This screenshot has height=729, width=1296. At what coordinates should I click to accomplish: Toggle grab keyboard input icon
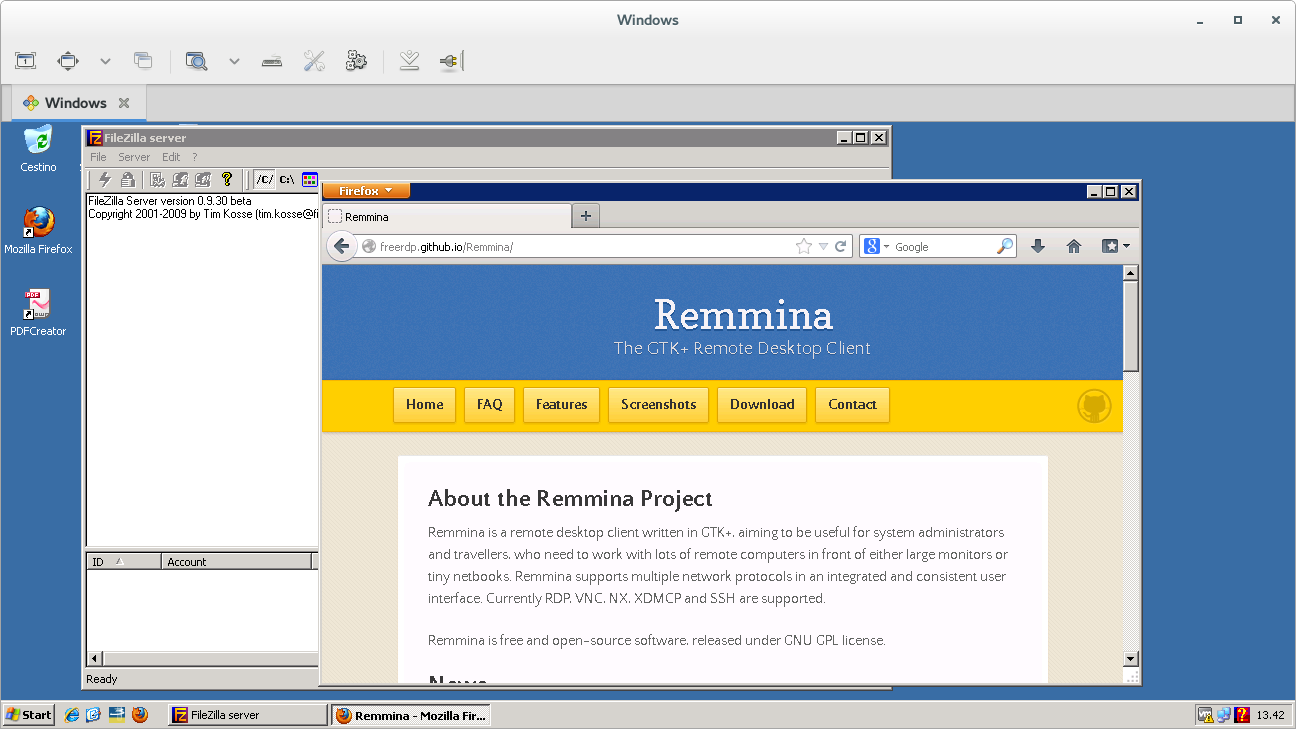click(271, 61)
